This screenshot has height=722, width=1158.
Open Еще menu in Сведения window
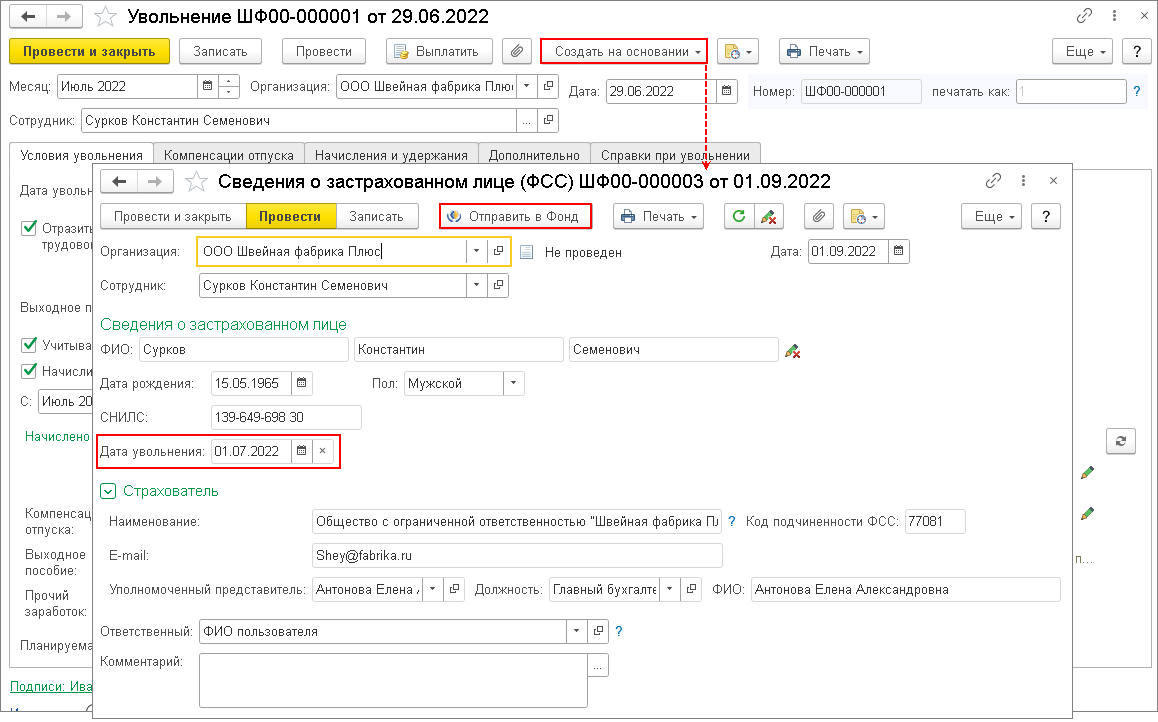[x=992, y=216]
